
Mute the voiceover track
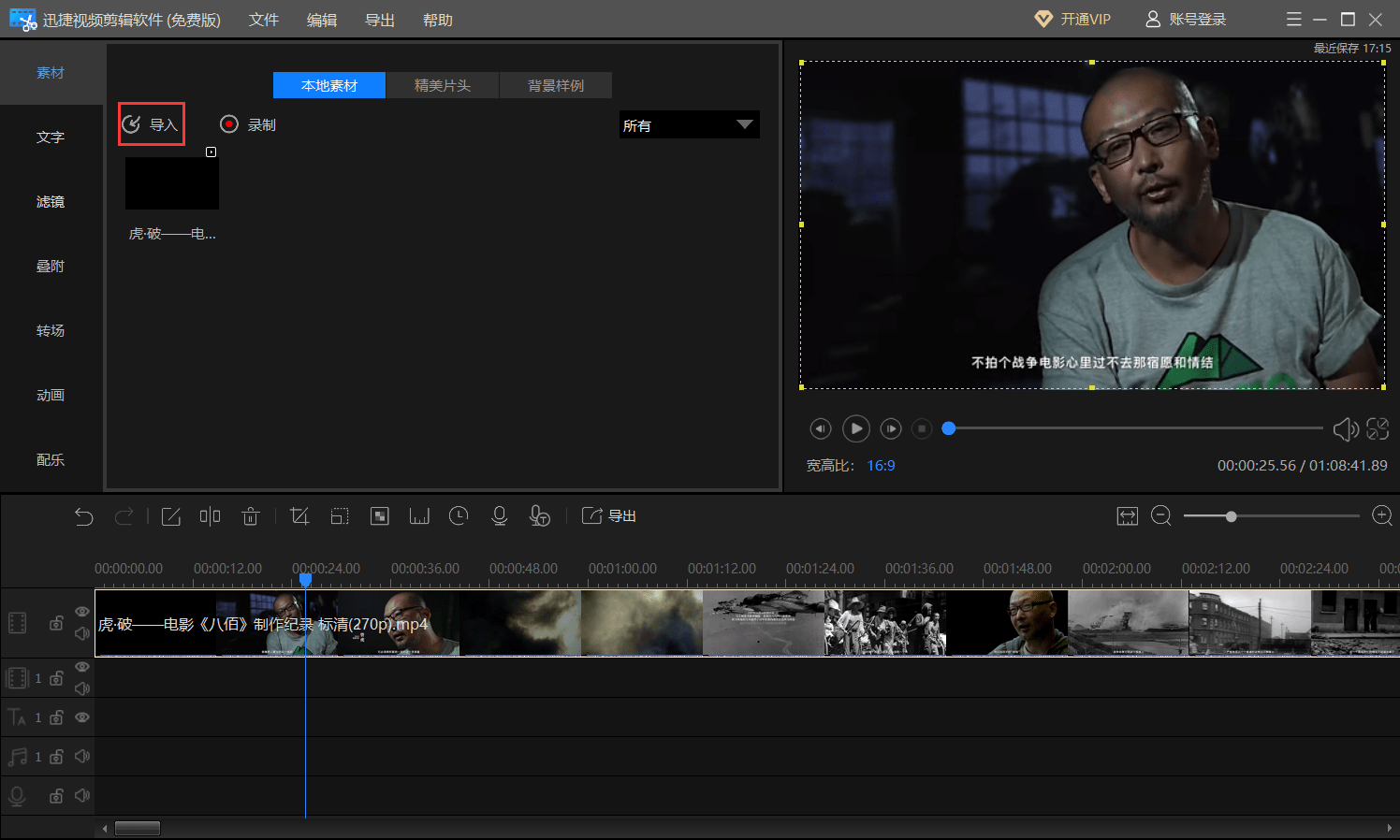pos(82,796)
